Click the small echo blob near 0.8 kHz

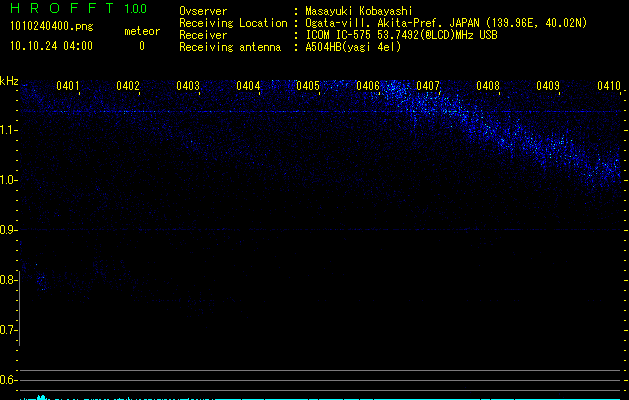pyautogui.click(x=42, y=282)
